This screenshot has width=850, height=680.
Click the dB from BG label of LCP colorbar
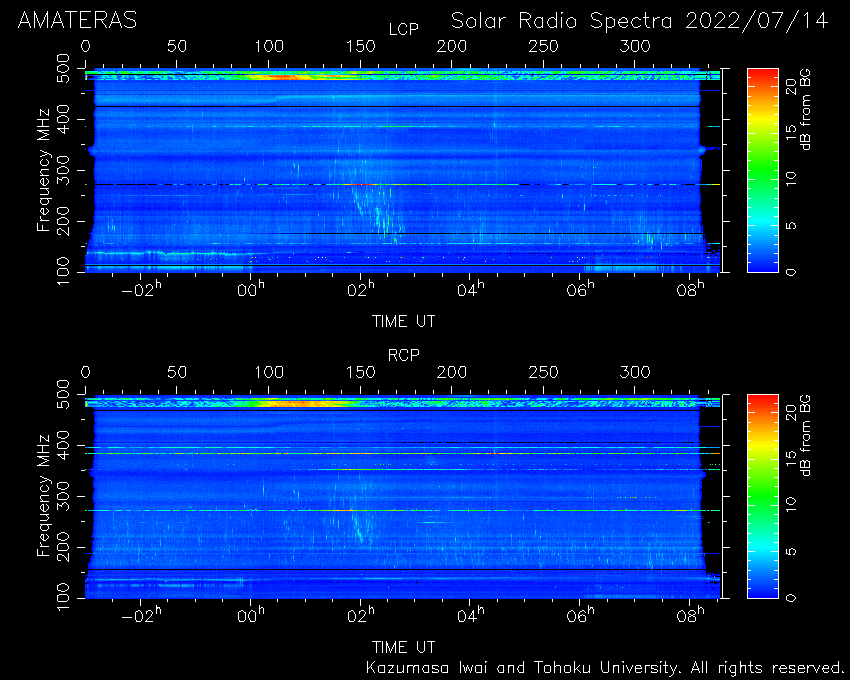[x=807, y=111]
